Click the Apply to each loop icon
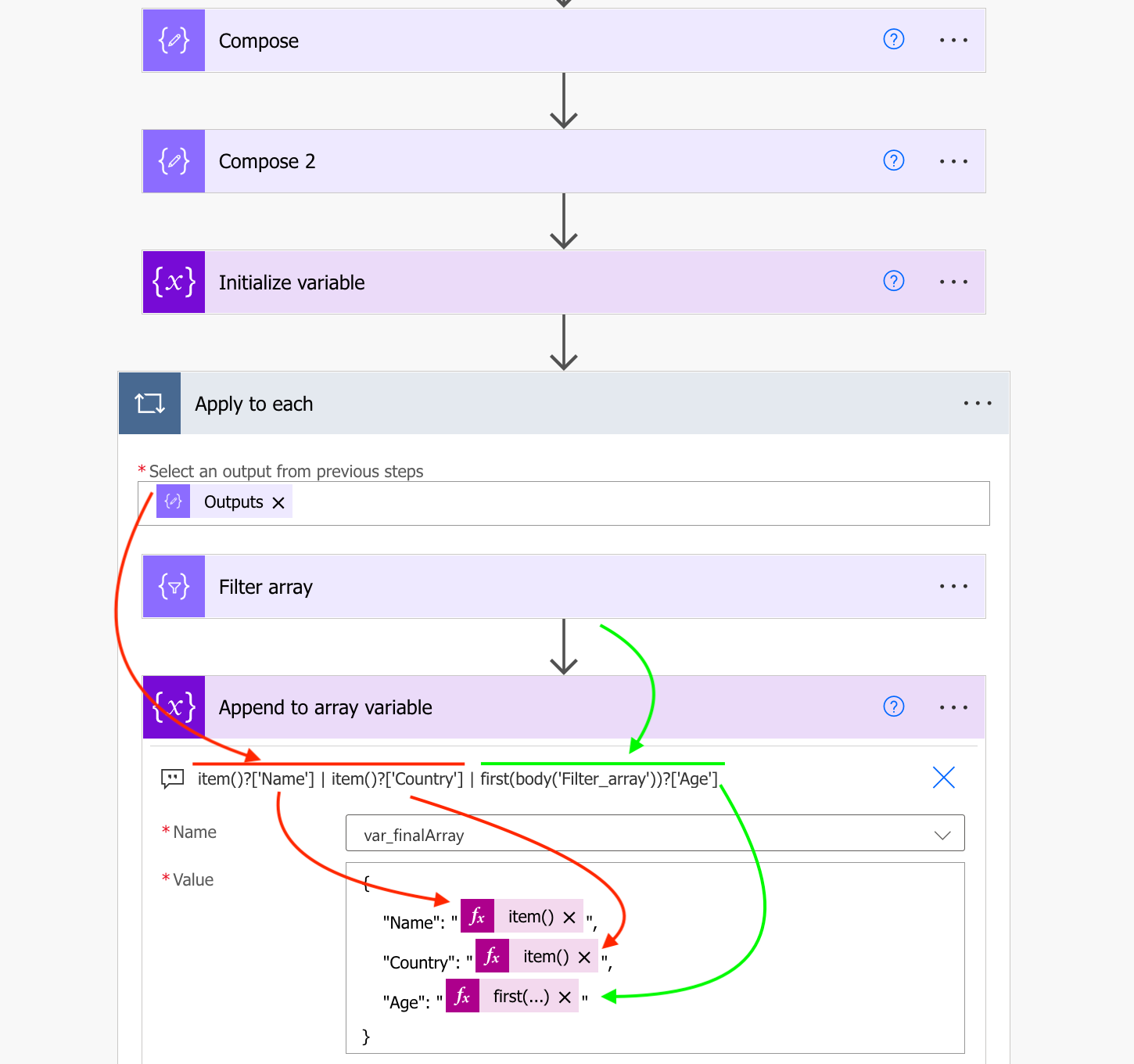The width and height of the screenshot is (1134, 1064). click(149, 403)
